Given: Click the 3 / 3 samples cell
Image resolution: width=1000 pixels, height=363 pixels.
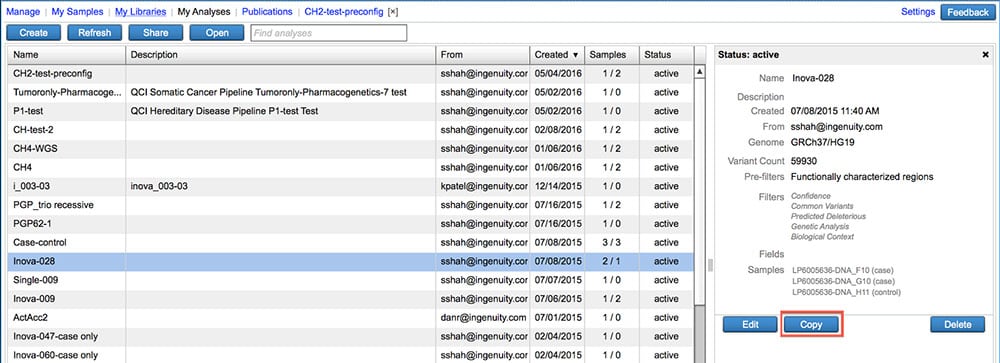Looking at the screenshot, I should click(611, 242).
